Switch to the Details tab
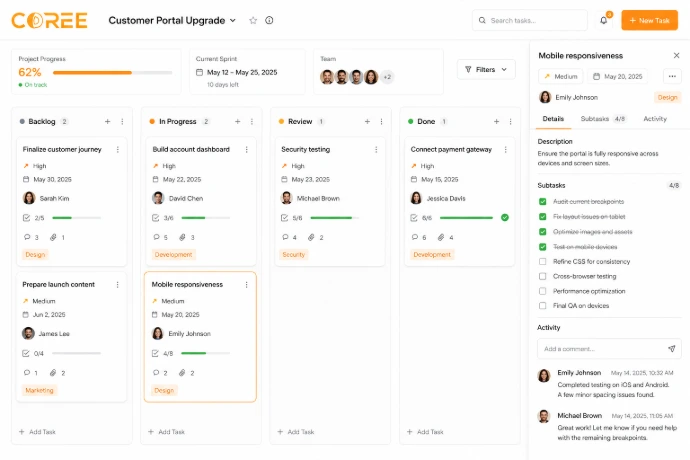This screenshot has width=690, height=460. [x=553, y=119]
